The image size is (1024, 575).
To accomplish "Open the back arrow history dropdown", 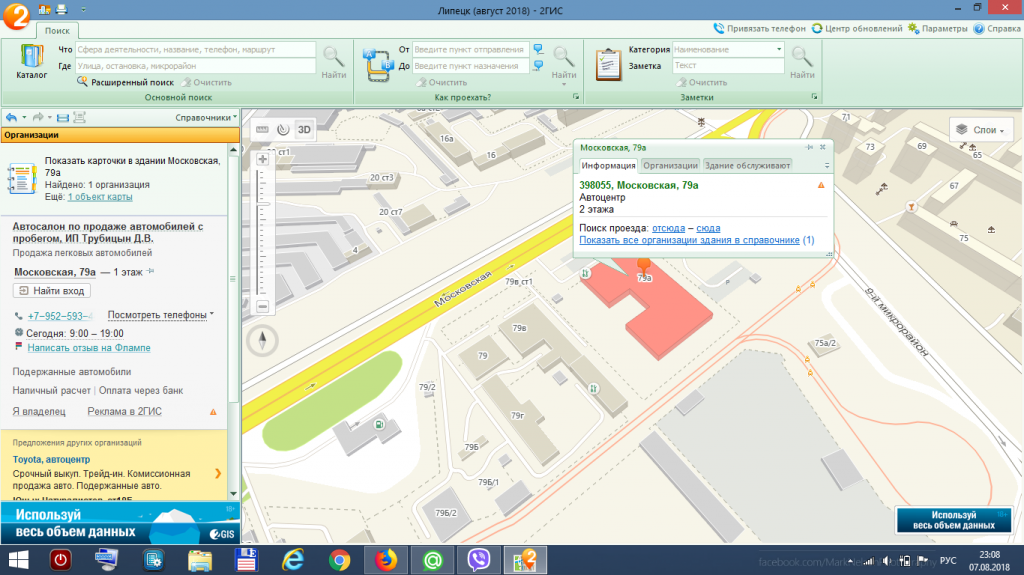I will pyautogui.click(x=24, y=118).
